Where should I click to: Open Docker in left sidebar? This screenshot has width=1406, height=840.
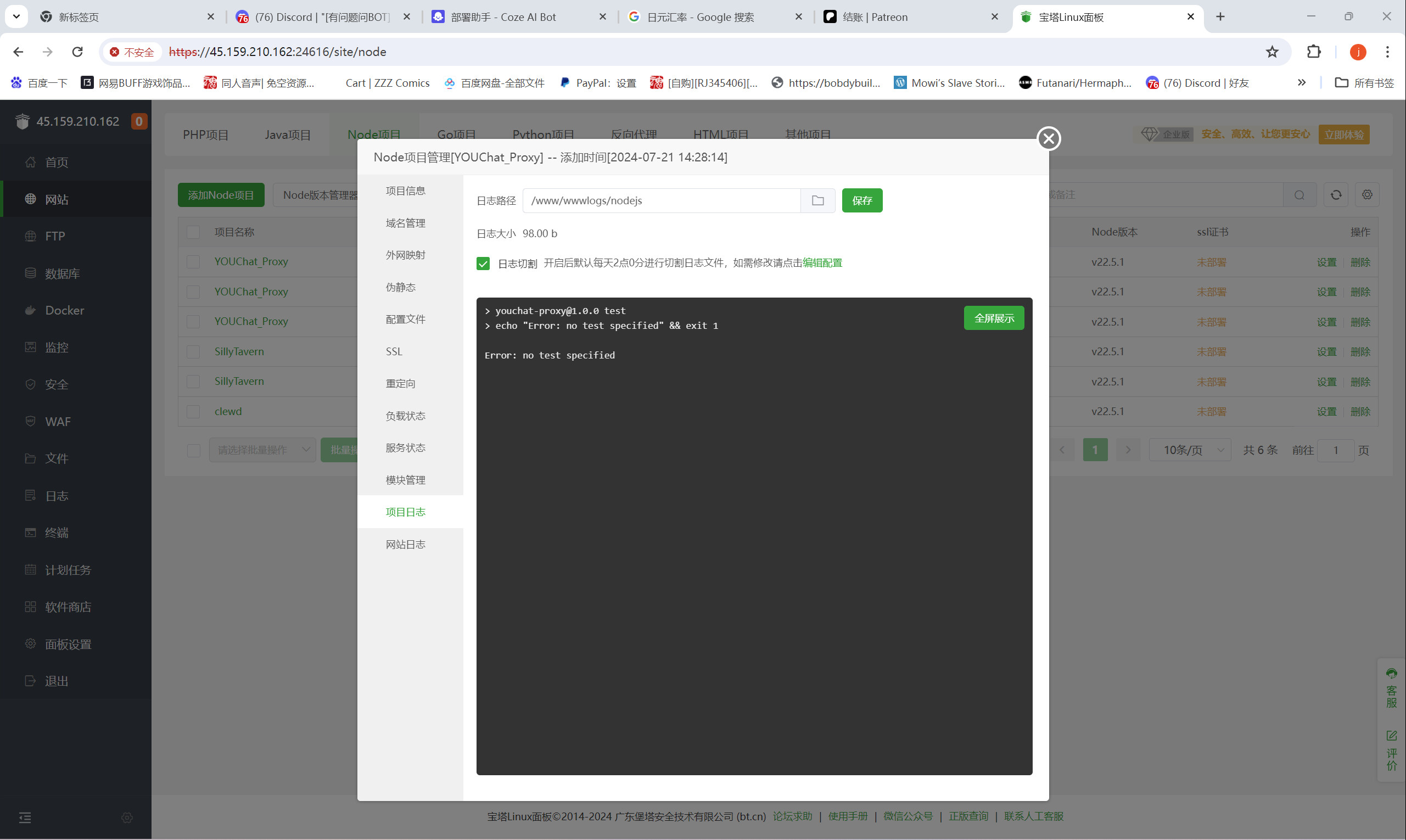point(64,310)
